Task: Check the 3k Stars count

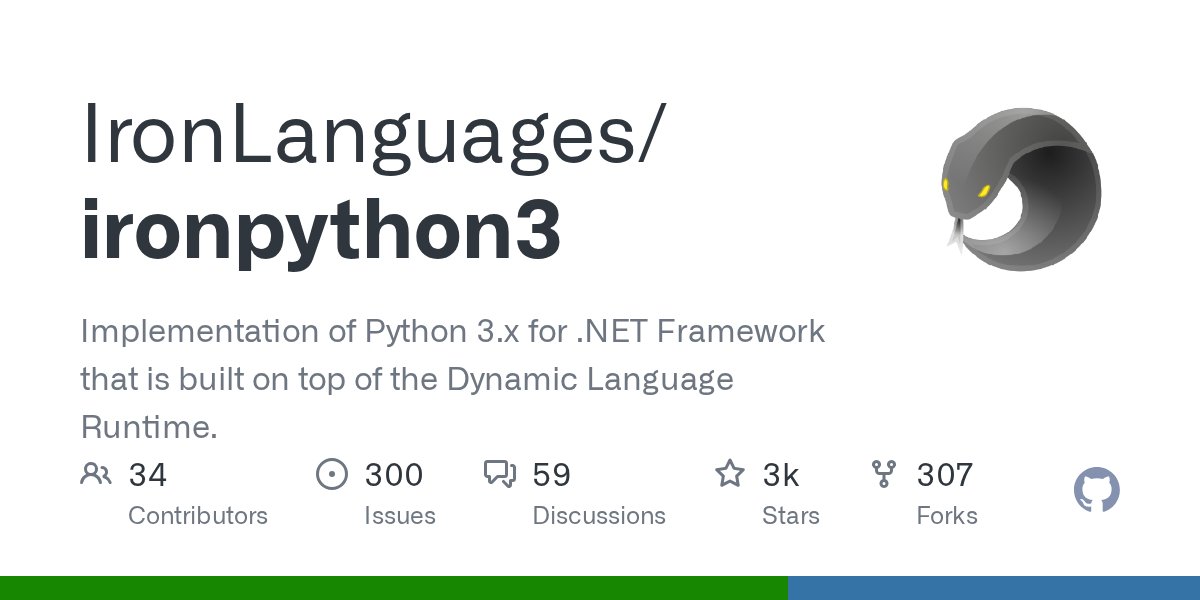Action: [x=781, y=474]
